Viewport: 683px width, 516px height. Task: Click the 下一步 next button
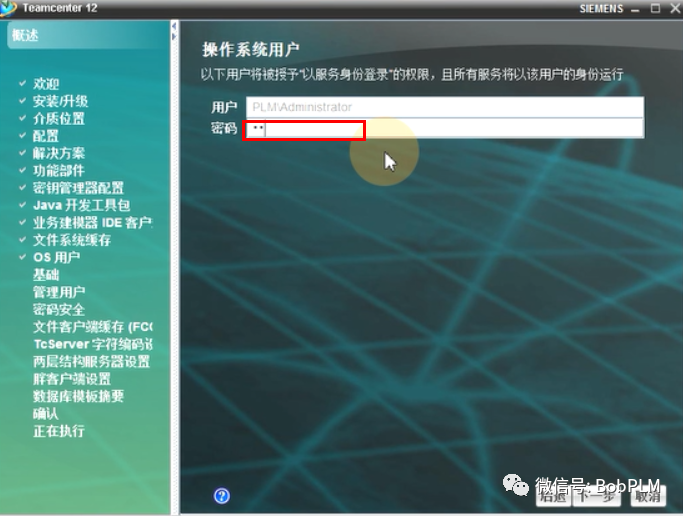click(x=597, y=496)
